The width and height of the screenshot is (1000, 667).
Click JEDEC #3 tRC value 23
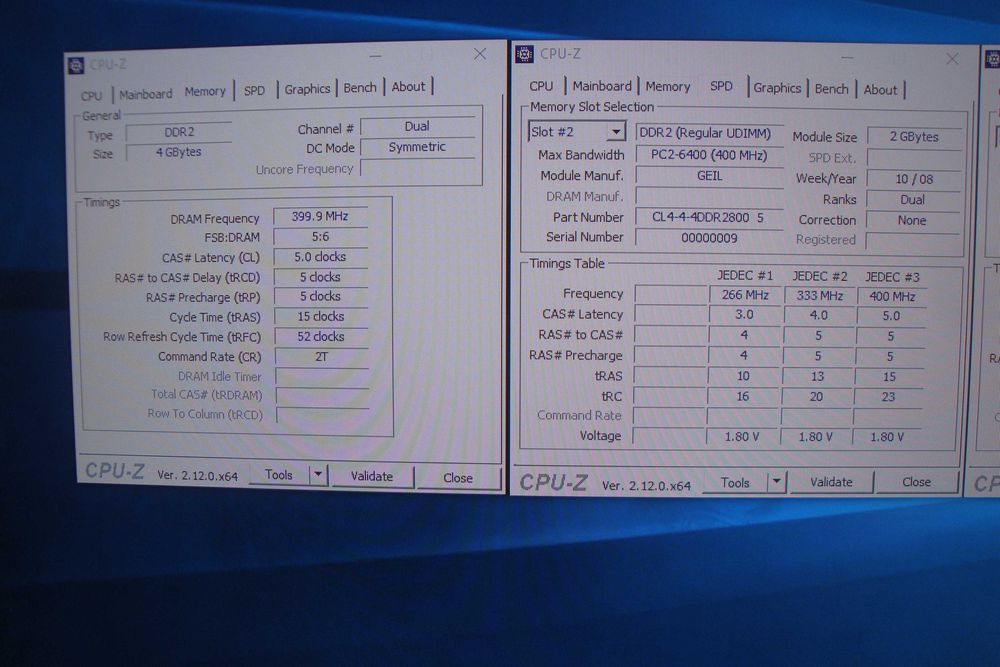[x=888, y=397]
